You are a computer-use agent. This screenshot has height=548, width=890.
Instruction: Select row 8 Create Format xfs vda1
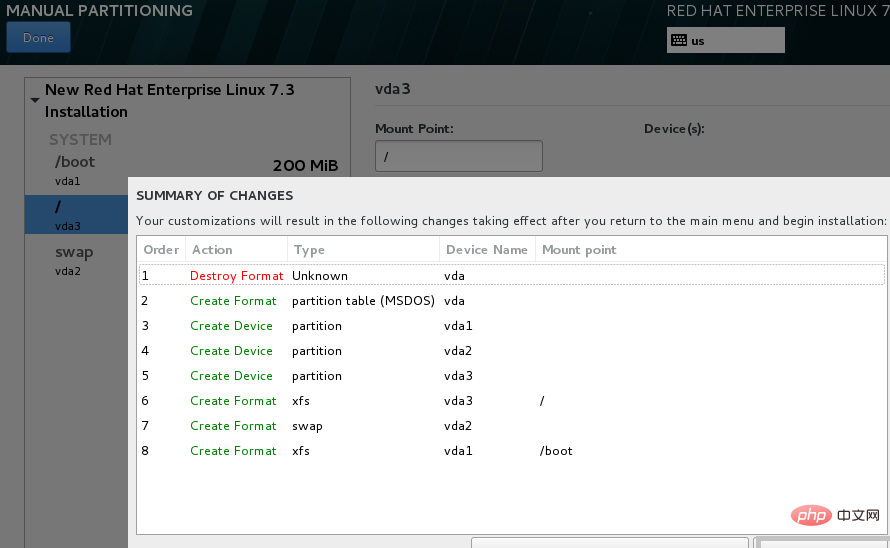coord(511,450)
